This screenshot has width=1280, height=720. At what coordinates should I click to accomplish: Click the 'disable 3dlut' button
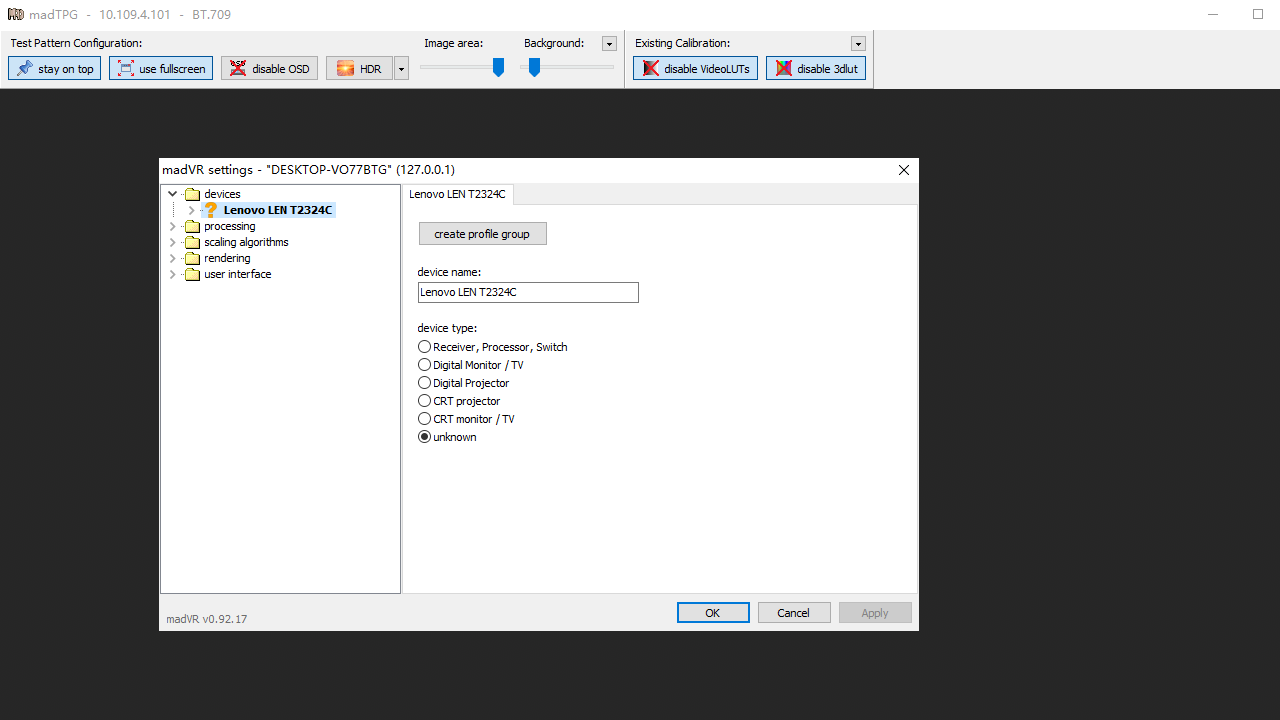[x=816, y=69]
